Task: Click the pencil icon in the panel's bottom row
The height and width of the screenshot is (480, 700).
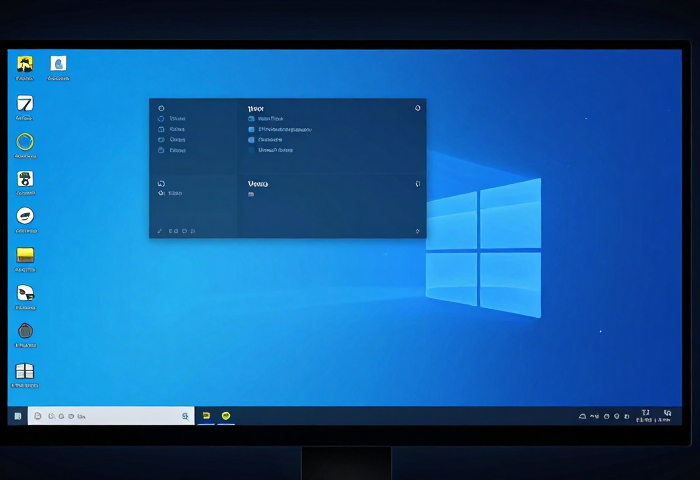Action: tap(160, 231)
